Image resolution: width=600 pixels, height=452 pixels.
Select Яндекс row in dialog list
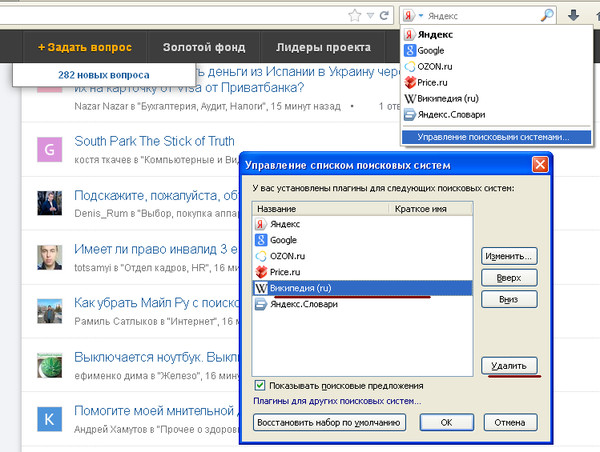point(363,224)
